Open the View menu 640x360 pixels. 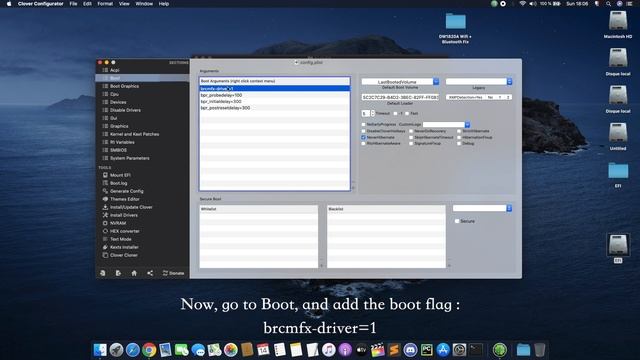pyautogui.click(x=124, y=4)
